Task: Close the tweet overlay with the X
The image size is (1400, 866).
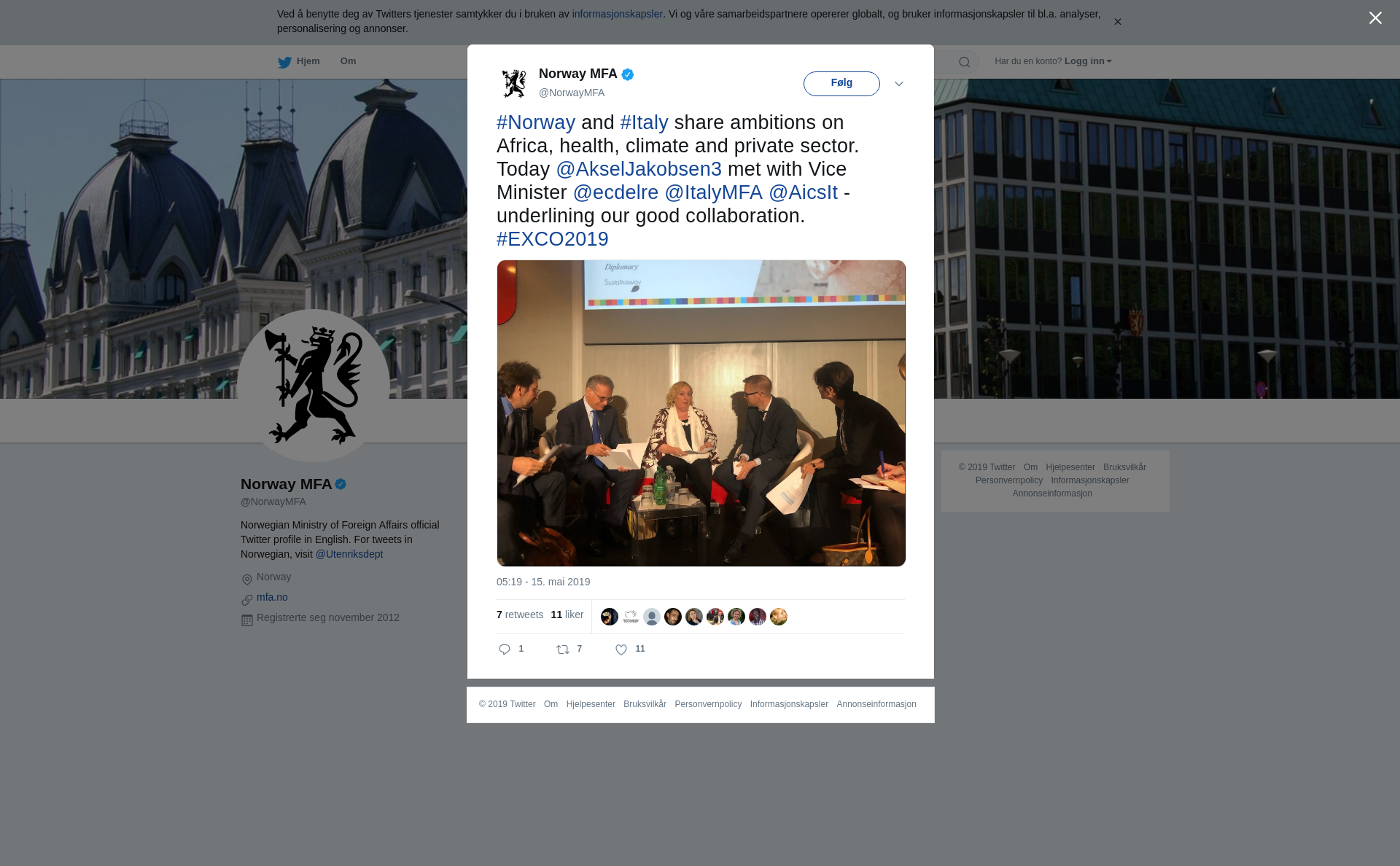Action: [x=1375, y=18]
